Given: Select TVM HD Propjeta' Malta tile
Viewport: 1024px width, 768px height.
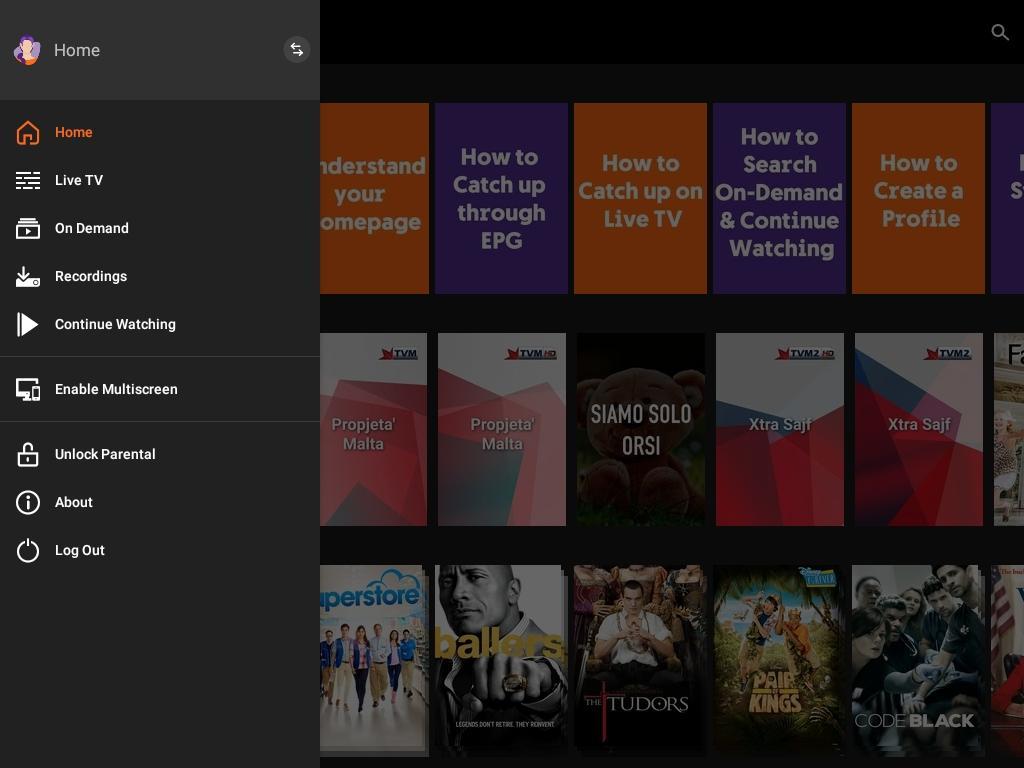Looking at the screenshot, I should (x=502, y=429).
